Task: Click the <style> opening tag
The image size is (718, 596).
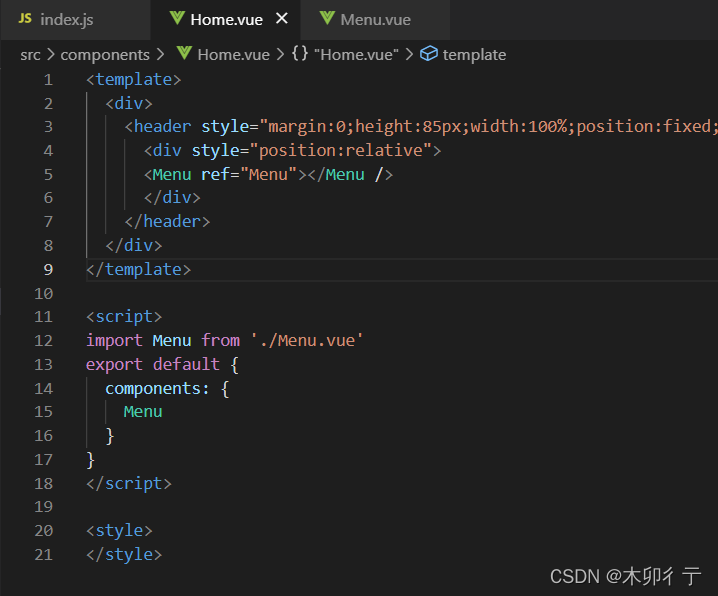Action: (x=119, y=531)
